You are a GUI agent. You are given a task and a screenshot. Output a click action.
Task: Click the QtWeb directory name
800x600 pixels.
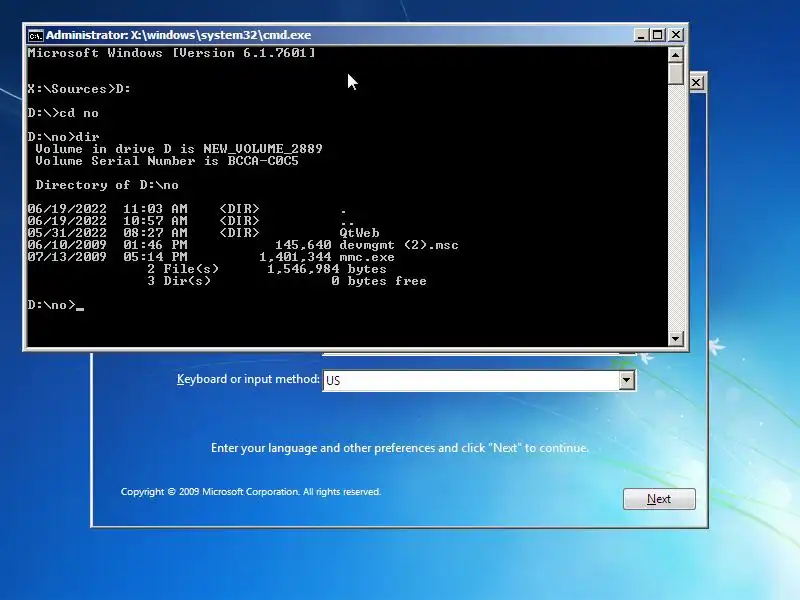[x=360, y=233]
